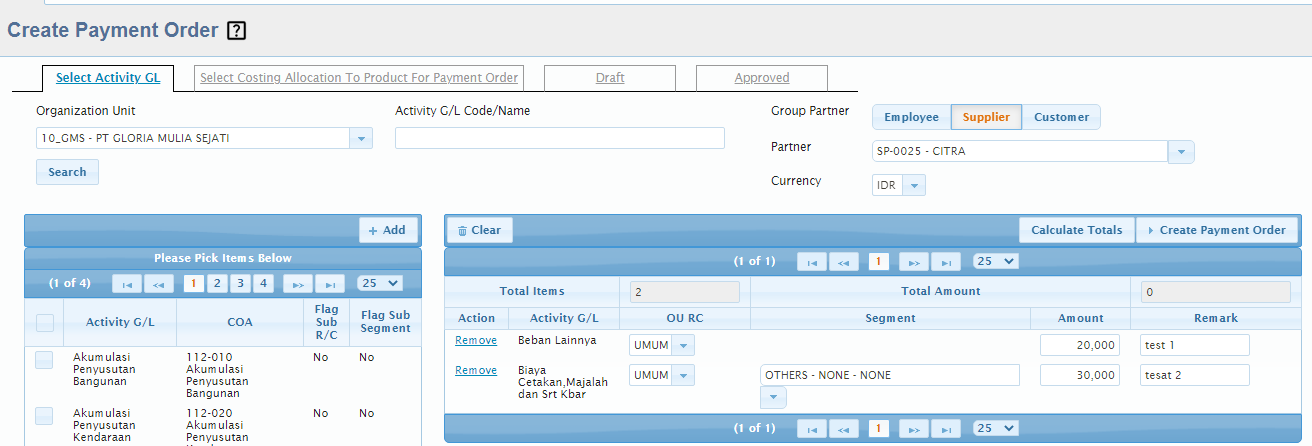Click previous-page icon in top right paginator
The width and height of the screenshot is (1312, 446).
click(844, 262)
